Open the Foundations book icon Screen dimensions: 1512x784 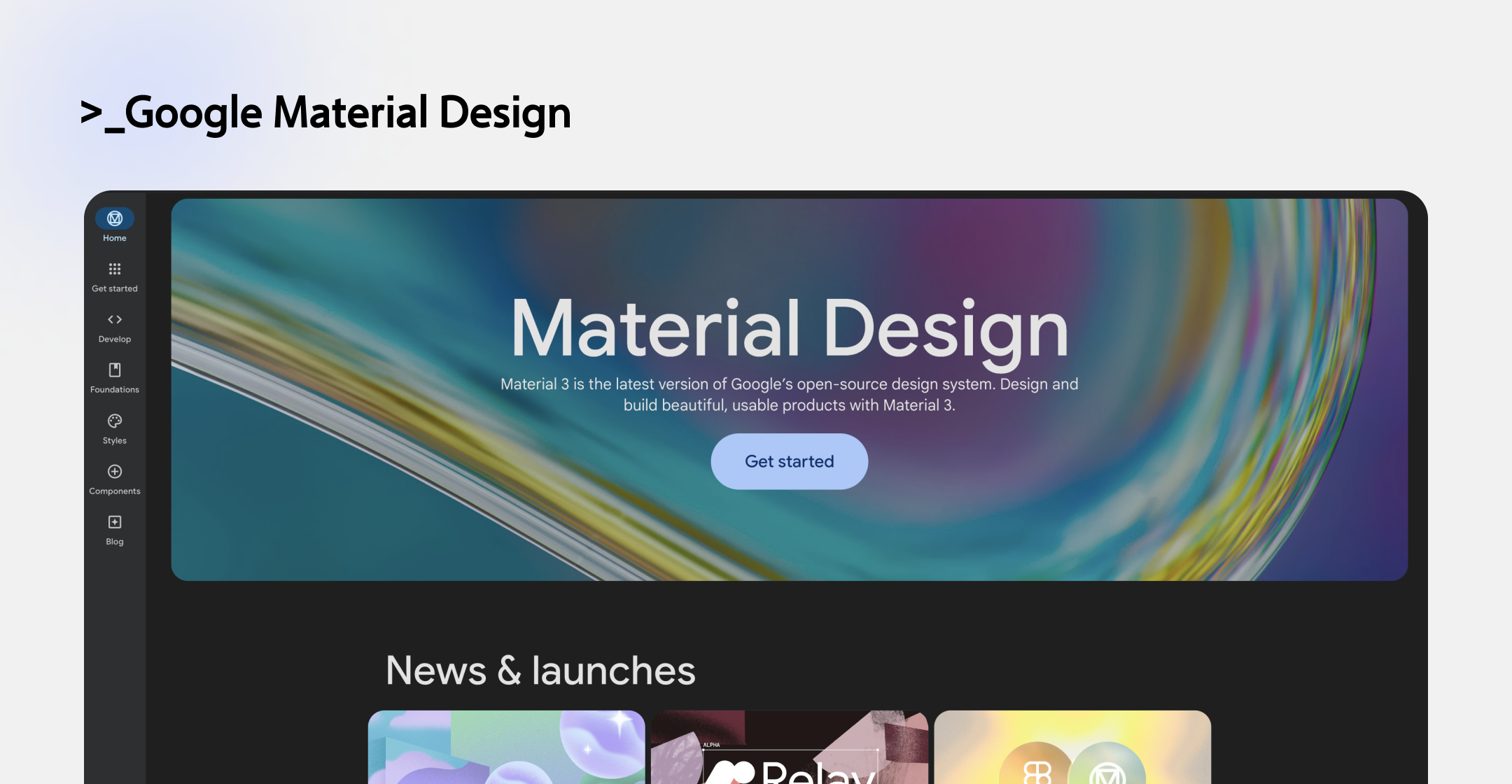coord(115,370)
